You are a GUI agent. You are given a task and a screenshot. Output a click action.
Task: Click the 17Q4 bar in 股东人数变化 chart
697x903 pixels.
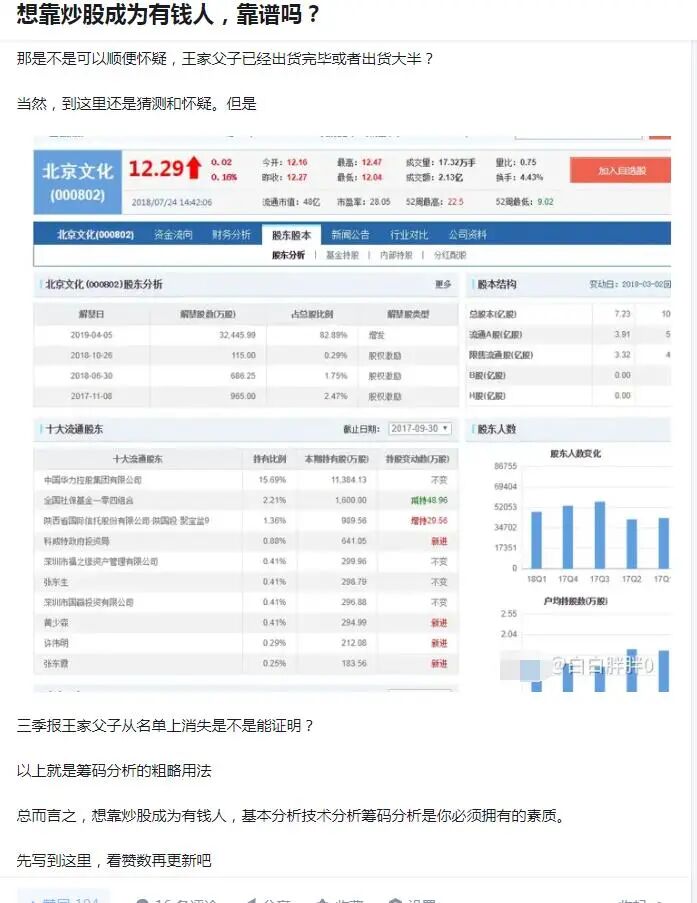click(x=568, y=537)
